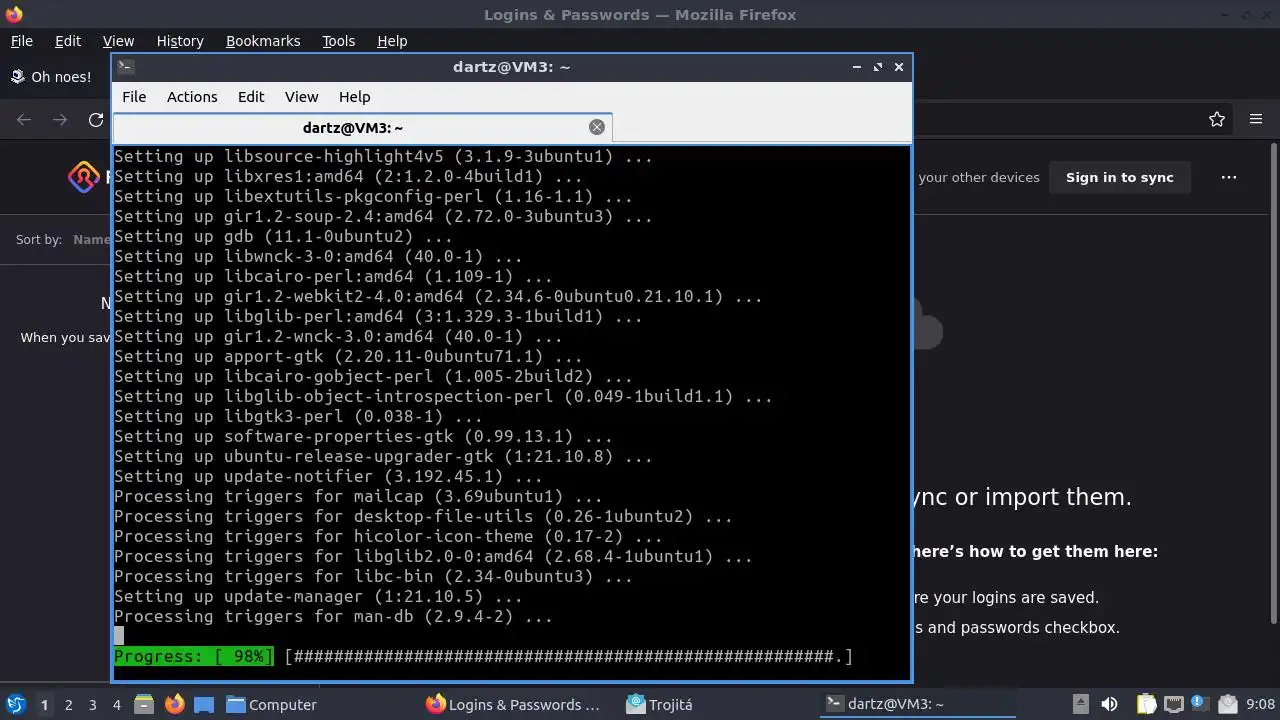Select the 'Oh noes!' Firefox tab
The height and width of the screenshot is (720, 1280).
(x=51, y=76)
